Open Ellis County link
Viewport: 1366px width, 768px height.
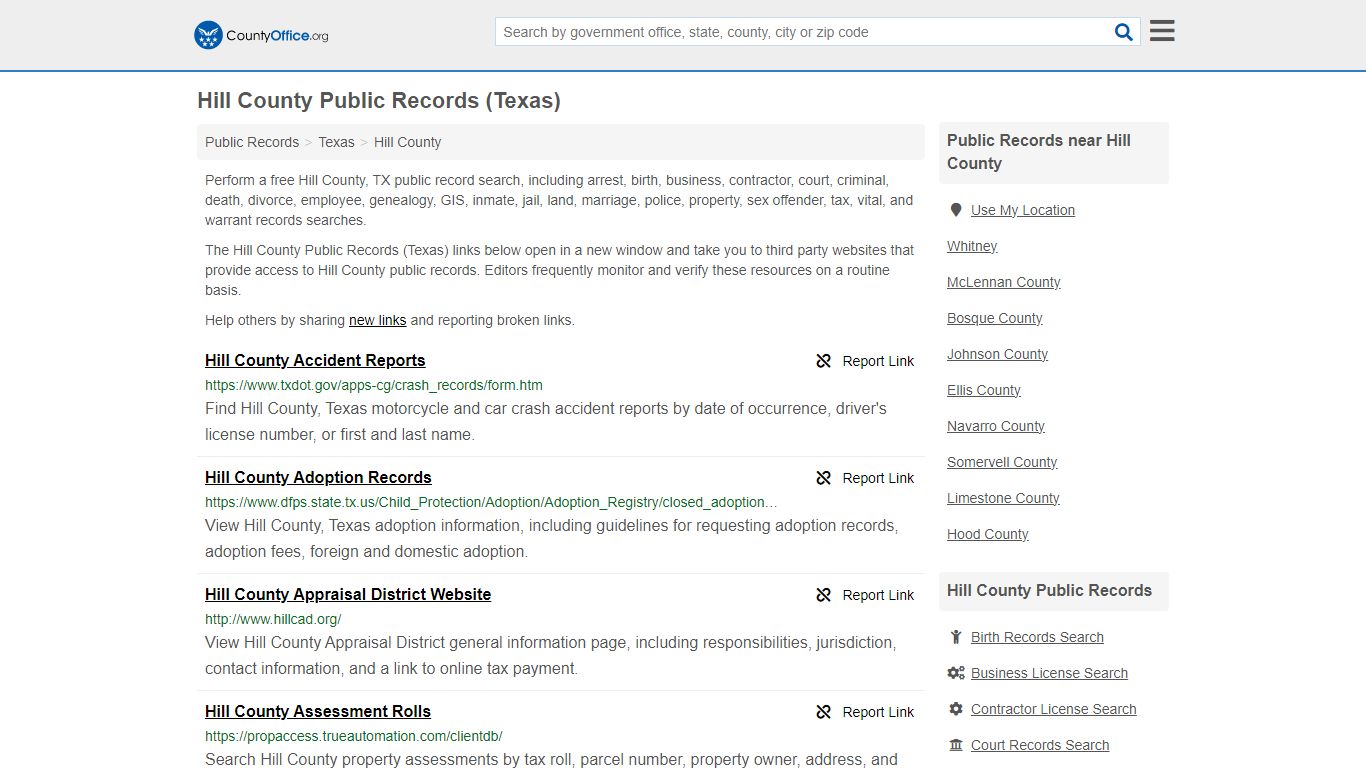point(984,390)
